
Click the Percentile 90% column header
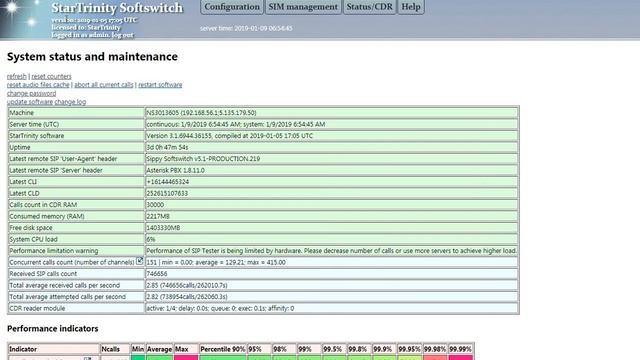[x=222, y=349]
